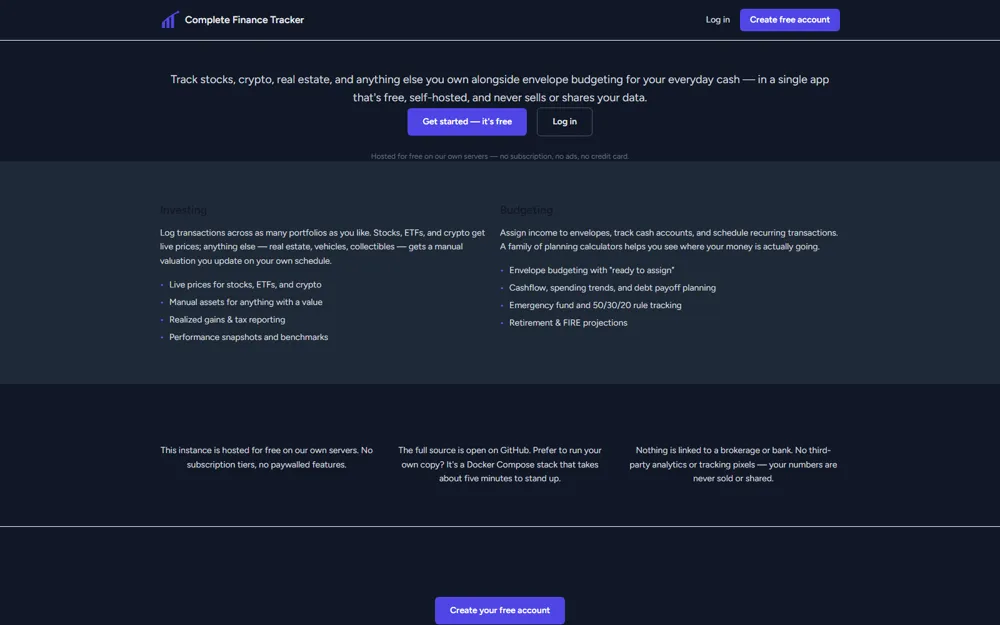The image size is (1000, 625).
Task: Click paragraph 'Log transactions across as many portfolios'
Action: coord(322,247)
